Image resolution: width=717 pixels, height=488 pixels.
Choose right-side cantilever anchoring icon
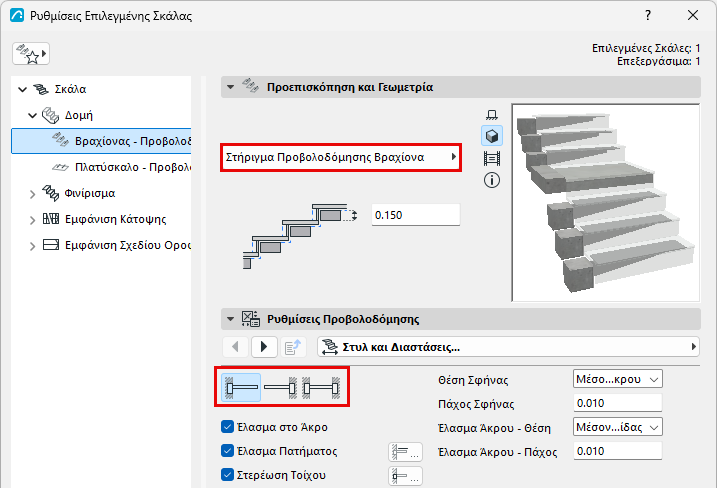[x=281, y=388]
